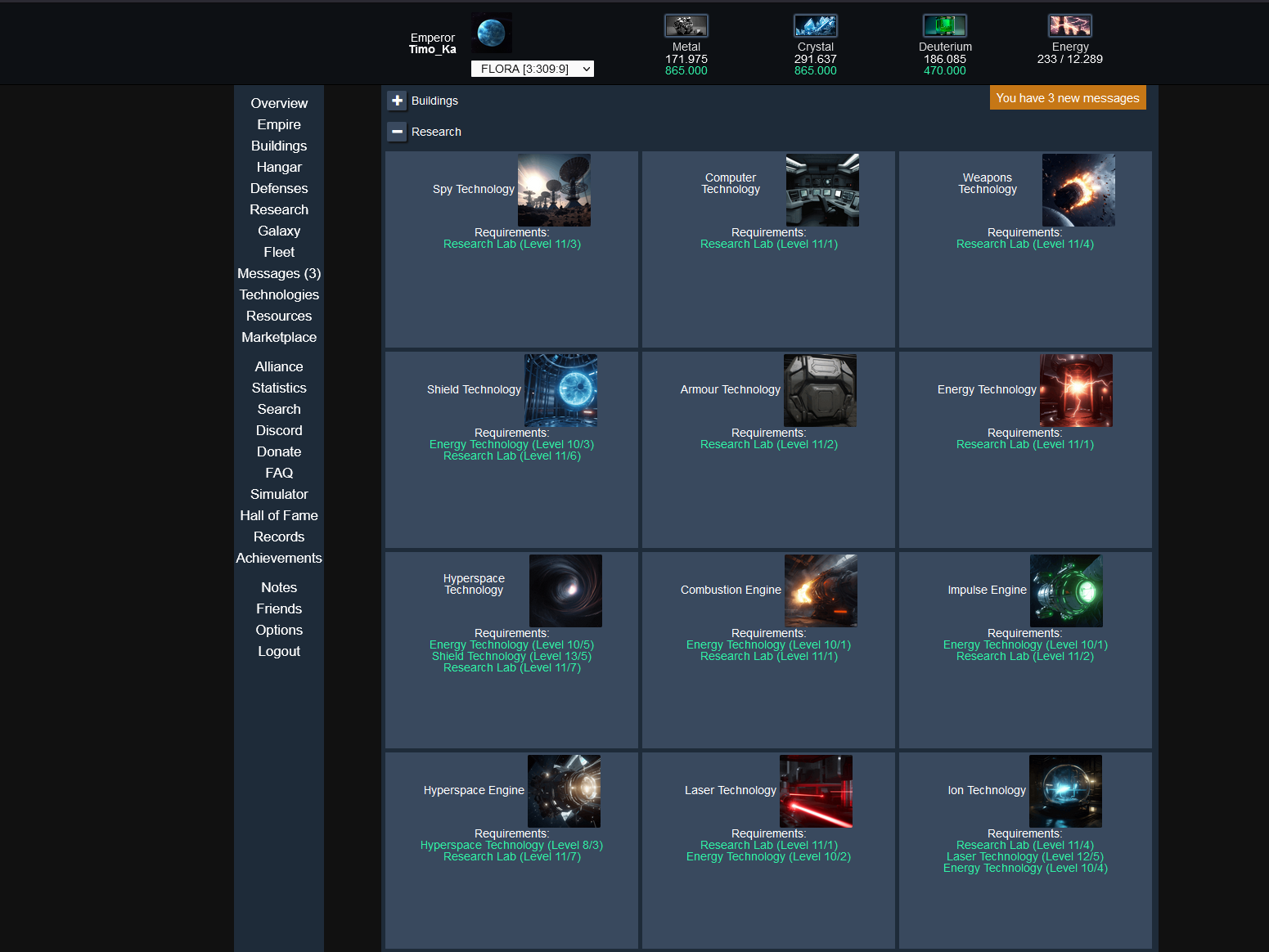Open Marketplace from the sidebar

[x=279, y=337]
